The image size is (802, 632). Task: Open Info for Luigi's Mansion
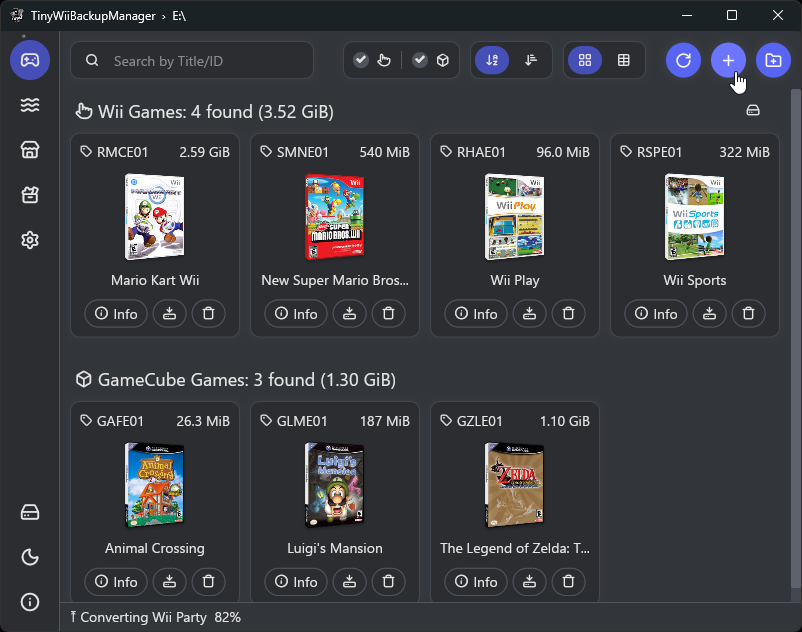(295, 582)
